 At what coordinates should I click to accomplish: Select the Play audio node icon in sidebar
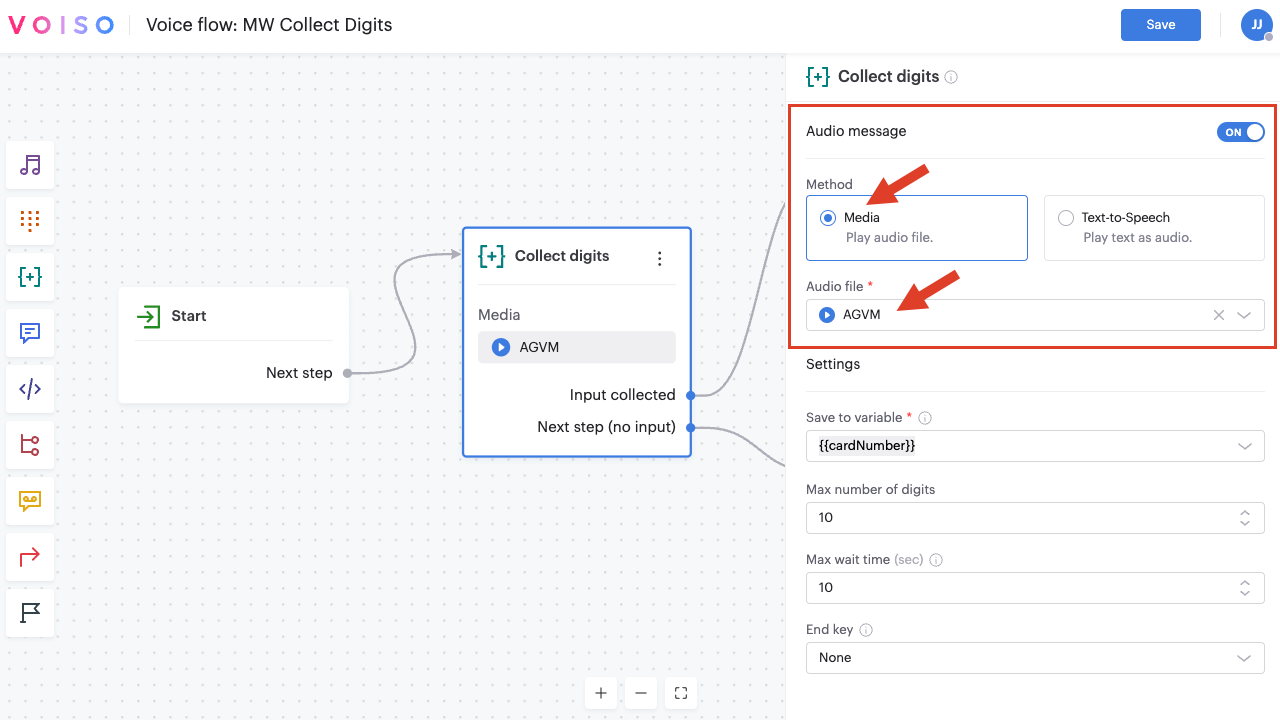pyautogui.click(x=30, y=165)
